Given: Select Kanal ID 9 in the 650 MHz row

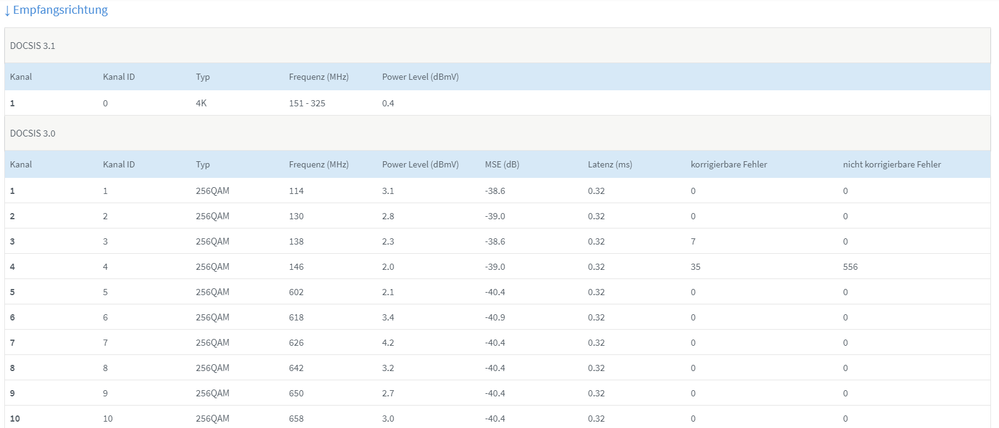Looking at the screenshot, I should pos(105,393).
